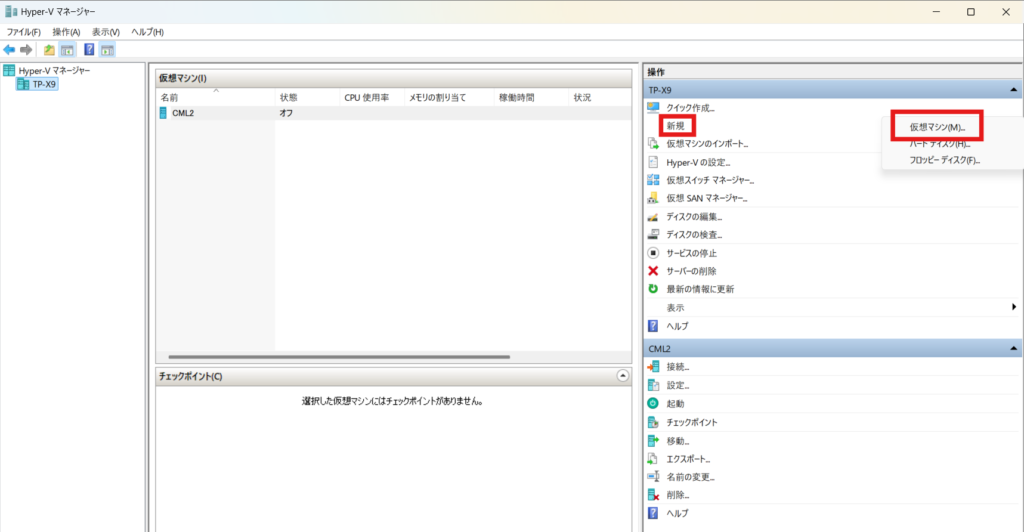Click the green 起動 start icon

point(653,403)
